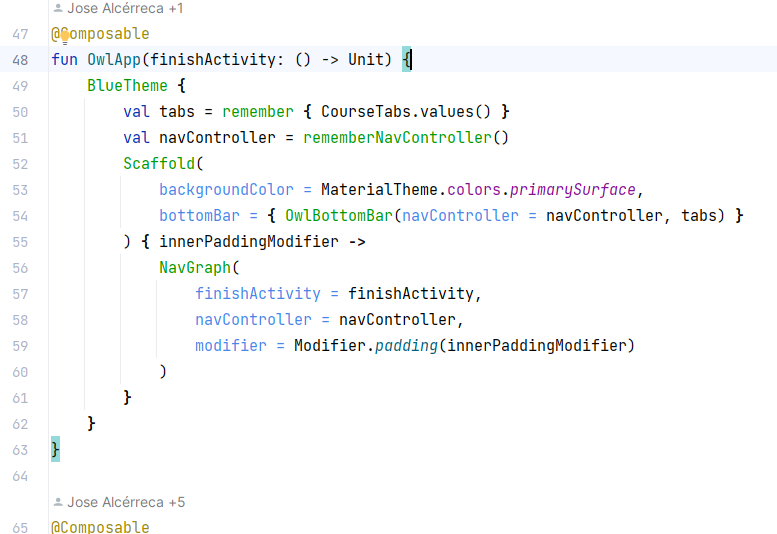
Task: Click 'remember' call on line 50
Action: click(258, 111)
